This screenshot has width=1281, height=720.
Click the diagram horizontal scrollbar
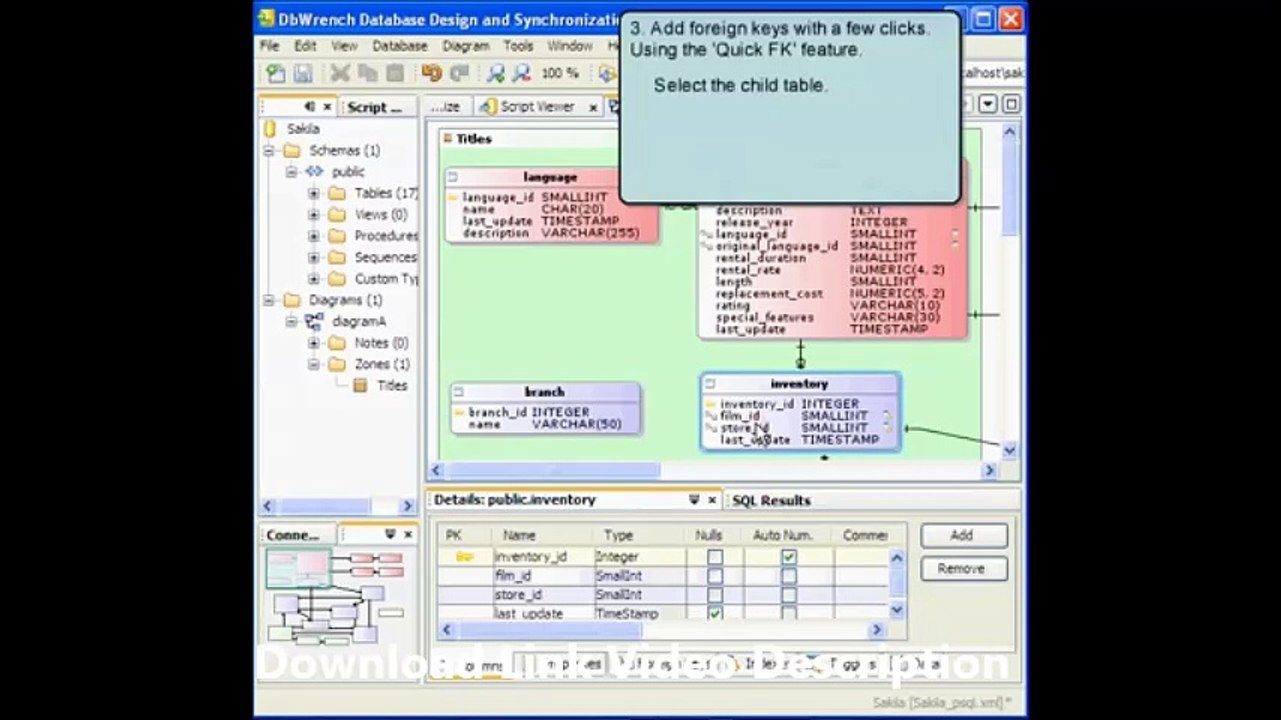click(552, 470)
